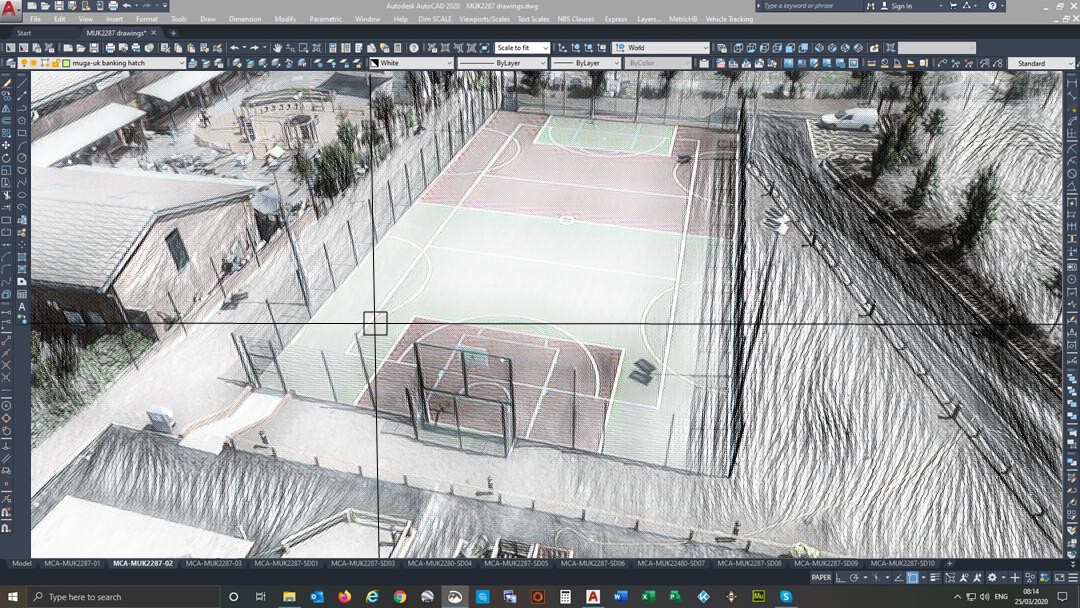Viewport: 1080px width, 608px height.
Task: Click the layer color swatch square
Action: point(65,63)
